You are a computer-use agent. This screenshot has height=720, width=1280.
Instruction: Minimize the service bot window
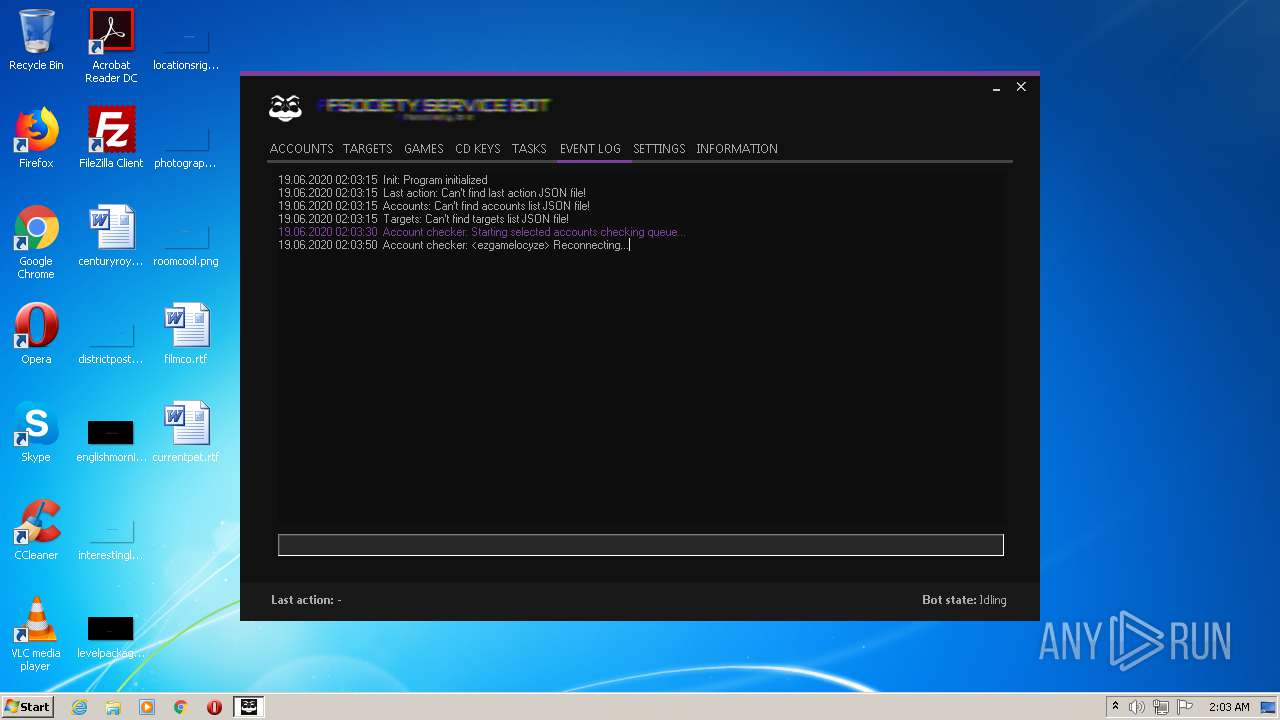[x=996, y=88]
